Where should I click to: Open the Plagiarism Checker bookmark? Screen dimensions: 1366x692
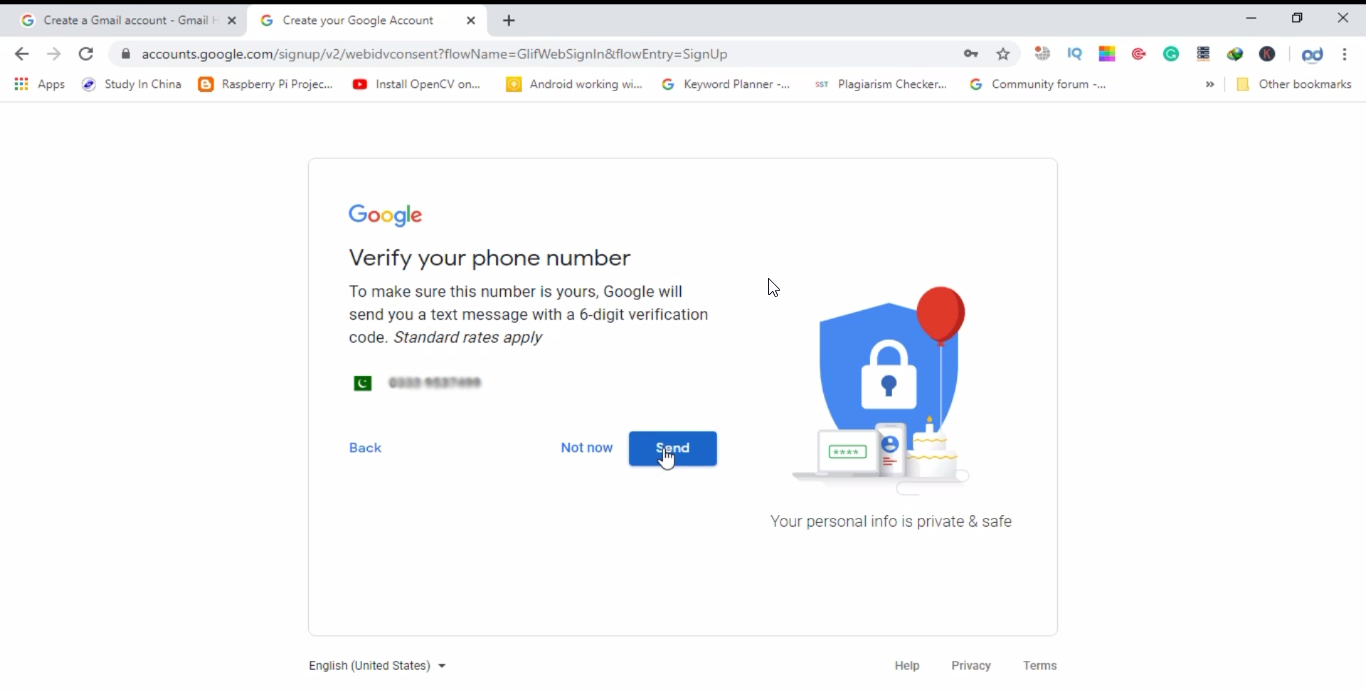click(x=881, y=85)
